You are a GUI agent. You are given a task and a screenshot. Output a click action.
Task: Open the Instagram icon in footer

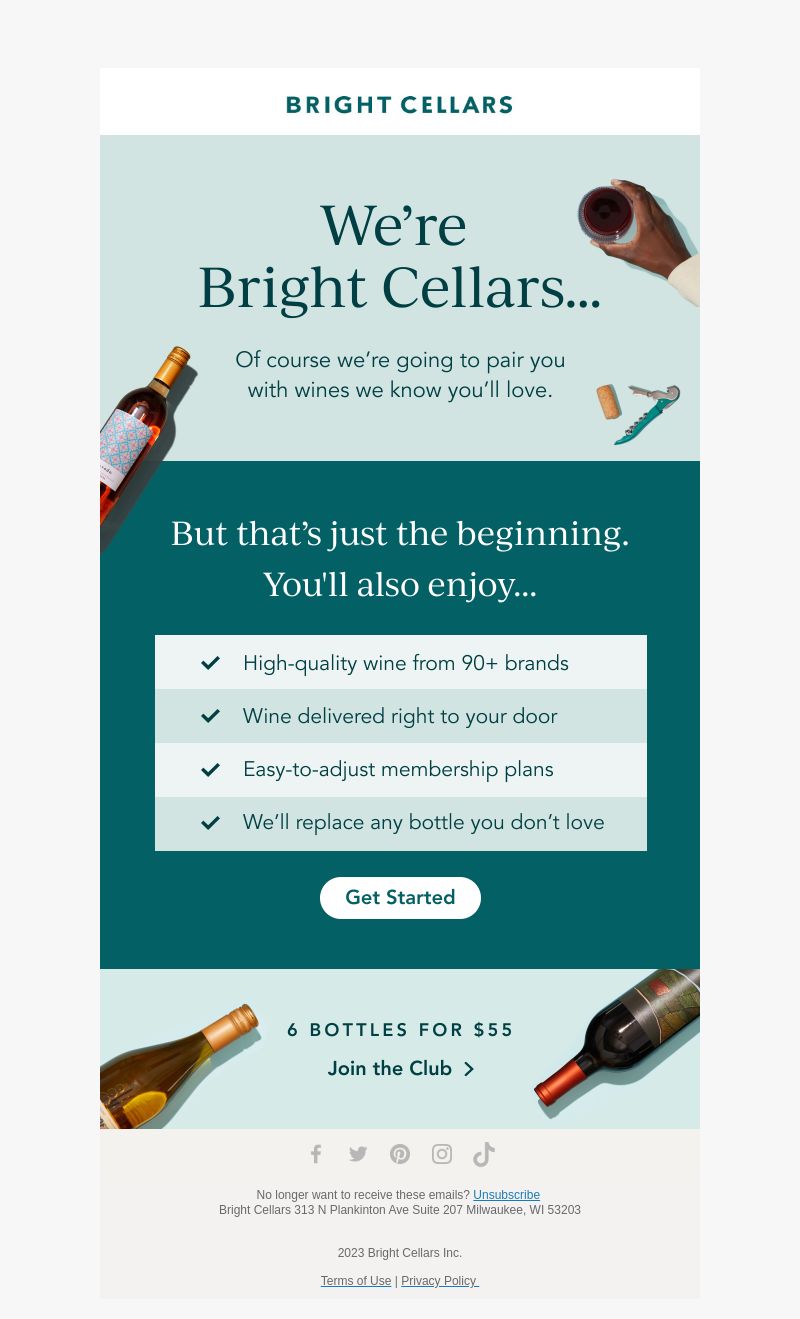point(442,1154)
